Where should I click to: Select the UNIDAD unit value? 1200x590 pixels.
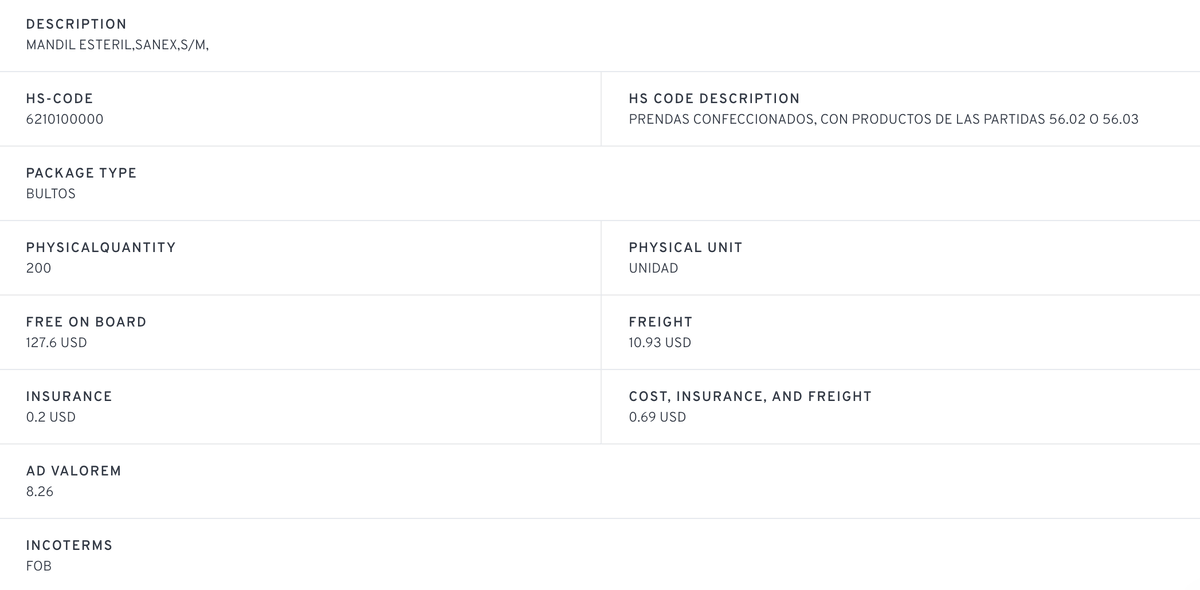tap(653, 268)
